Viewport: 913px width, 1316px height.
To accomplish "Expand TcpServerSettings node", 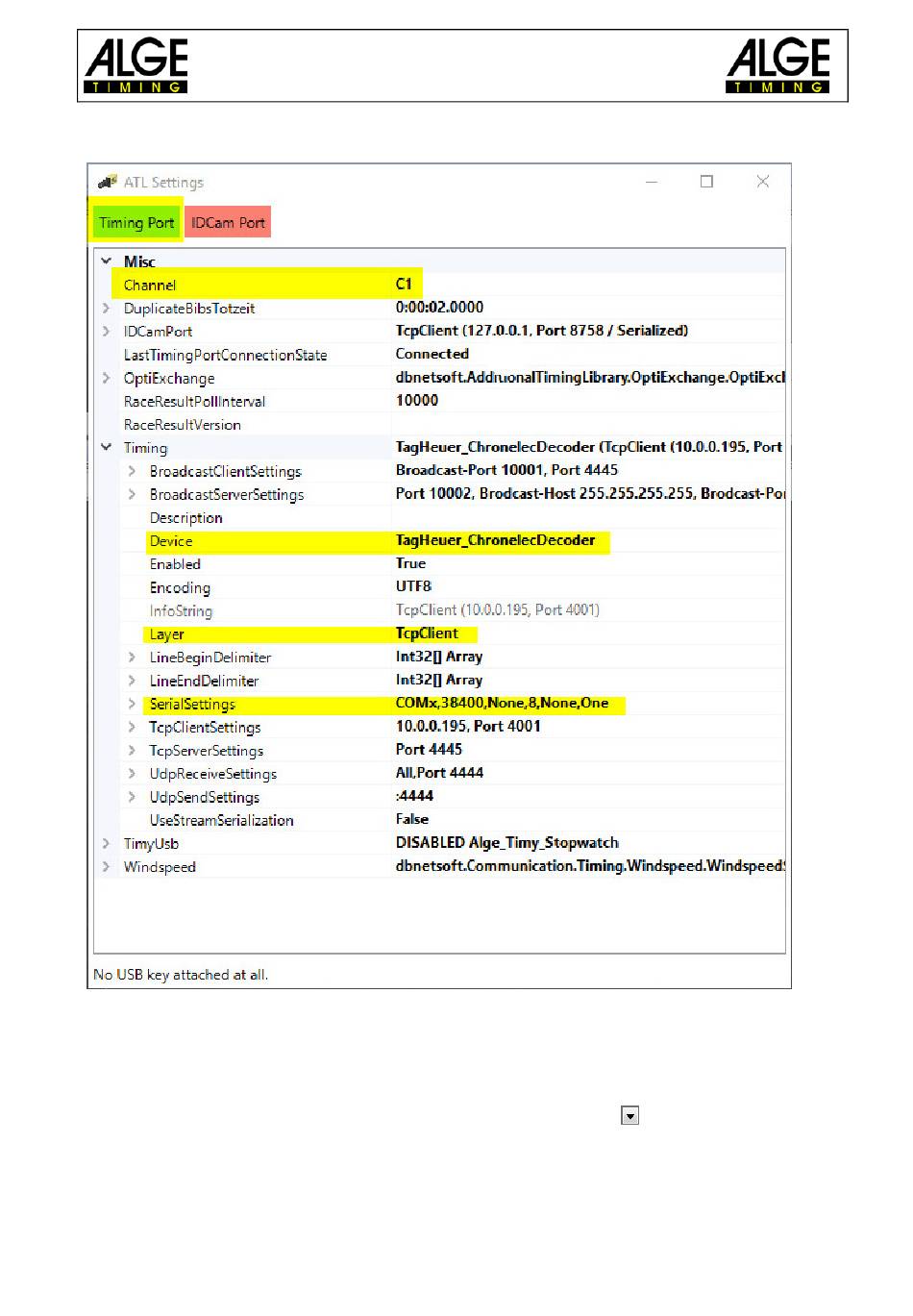I will click(x=133, y=750).
